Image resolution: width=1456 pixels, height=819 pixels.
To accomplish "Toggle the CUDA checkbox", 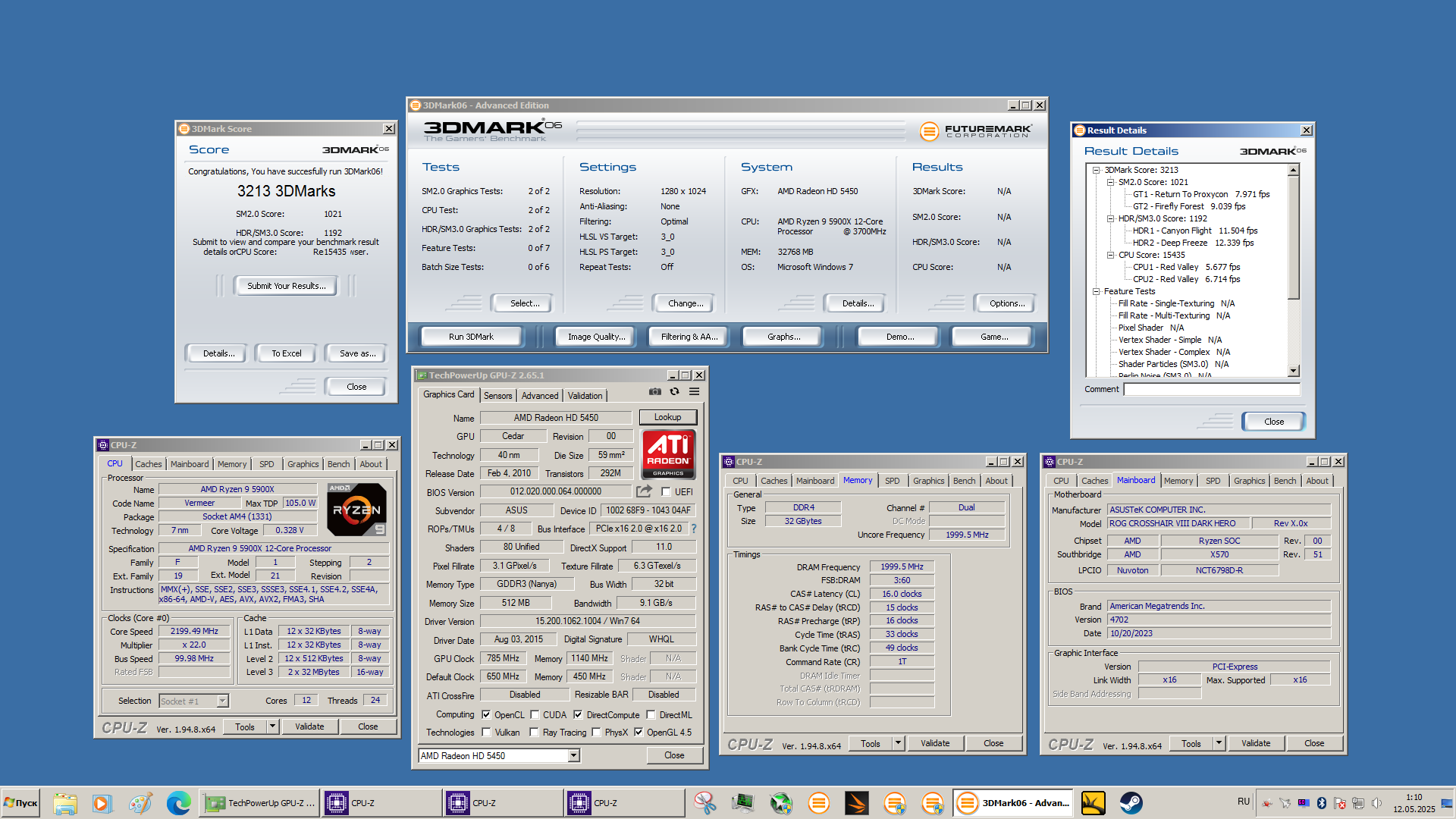I will coord(535,714).
